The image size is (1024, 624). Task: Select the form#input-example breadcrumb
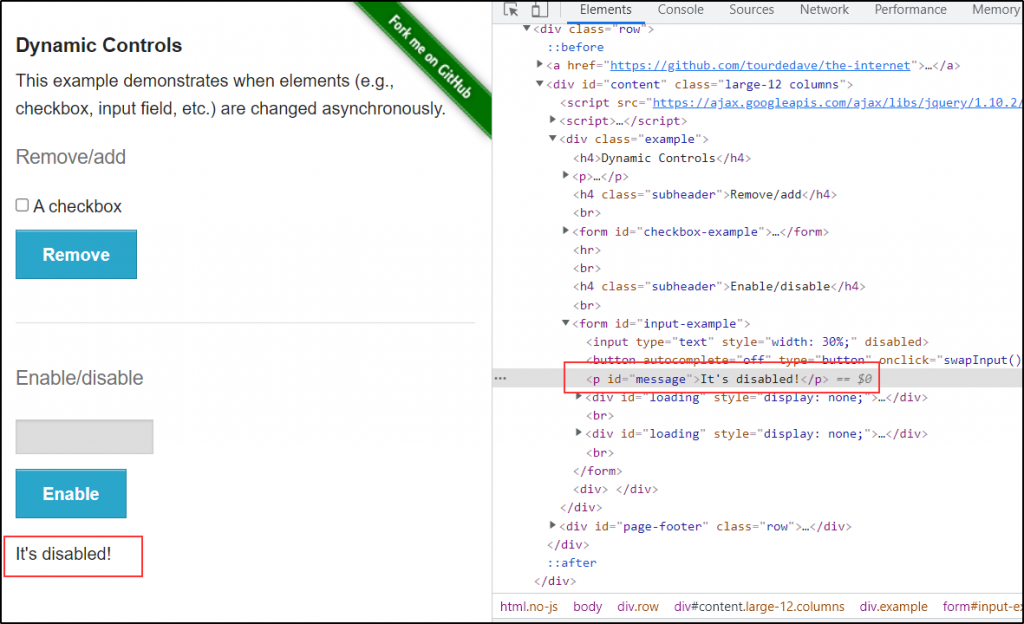[982, 606]
